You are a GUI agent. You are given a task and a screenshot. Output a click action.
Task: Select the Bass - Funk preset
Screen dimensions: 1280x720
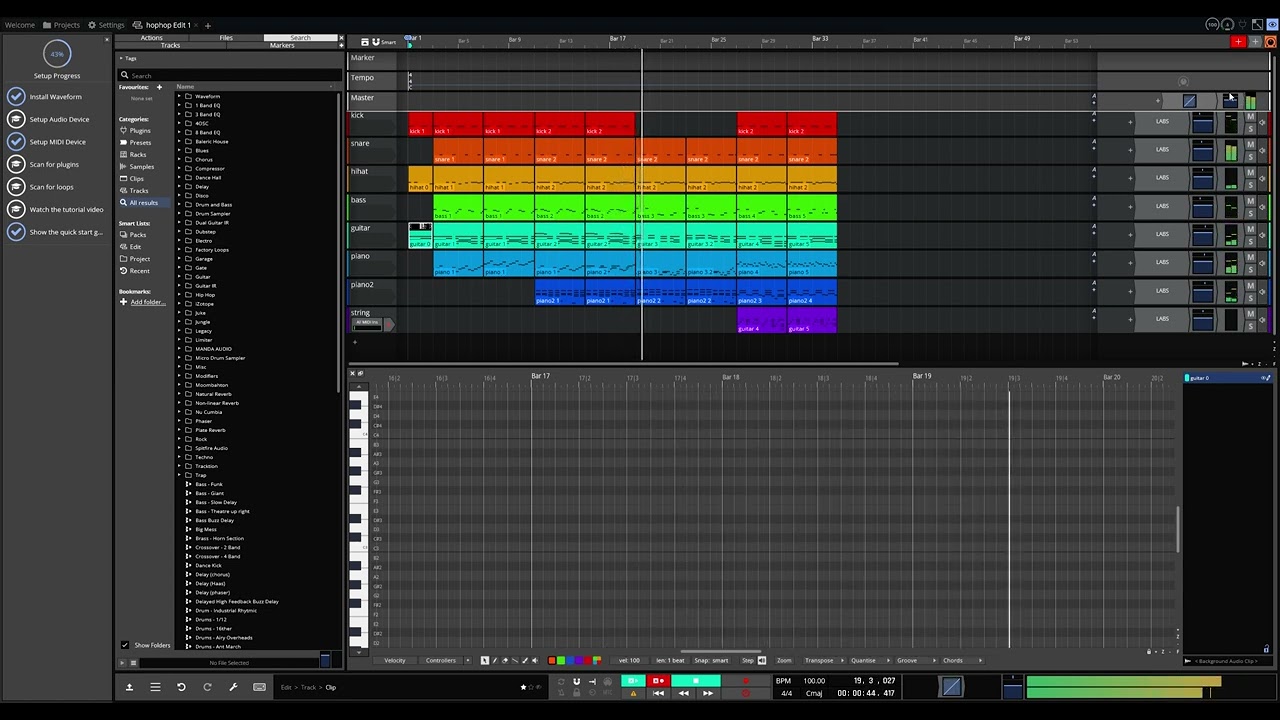[208, 484]
